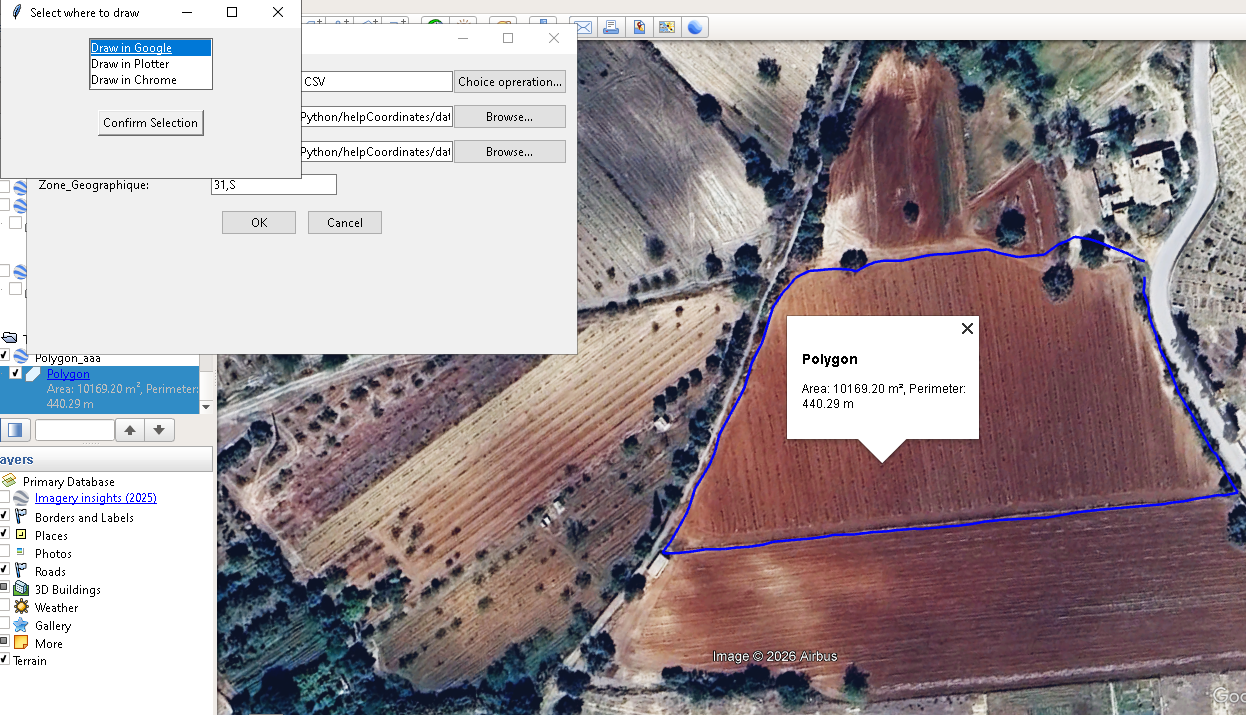Select Draw in Chrome option
The height and width of the screenshot is (715, 1246).
pos(134,80)
